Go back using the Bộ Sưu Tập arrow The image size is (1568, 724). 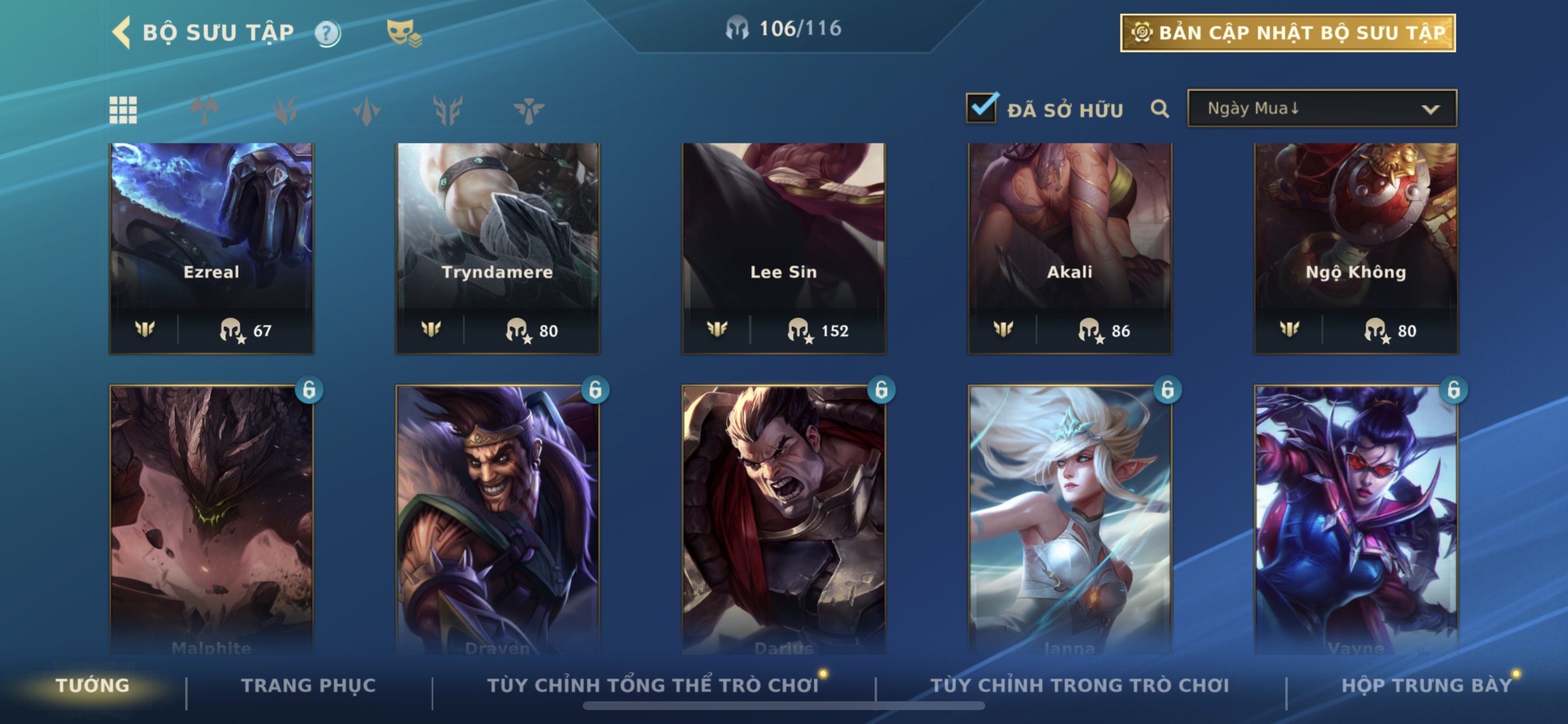(x=121, y=31)
